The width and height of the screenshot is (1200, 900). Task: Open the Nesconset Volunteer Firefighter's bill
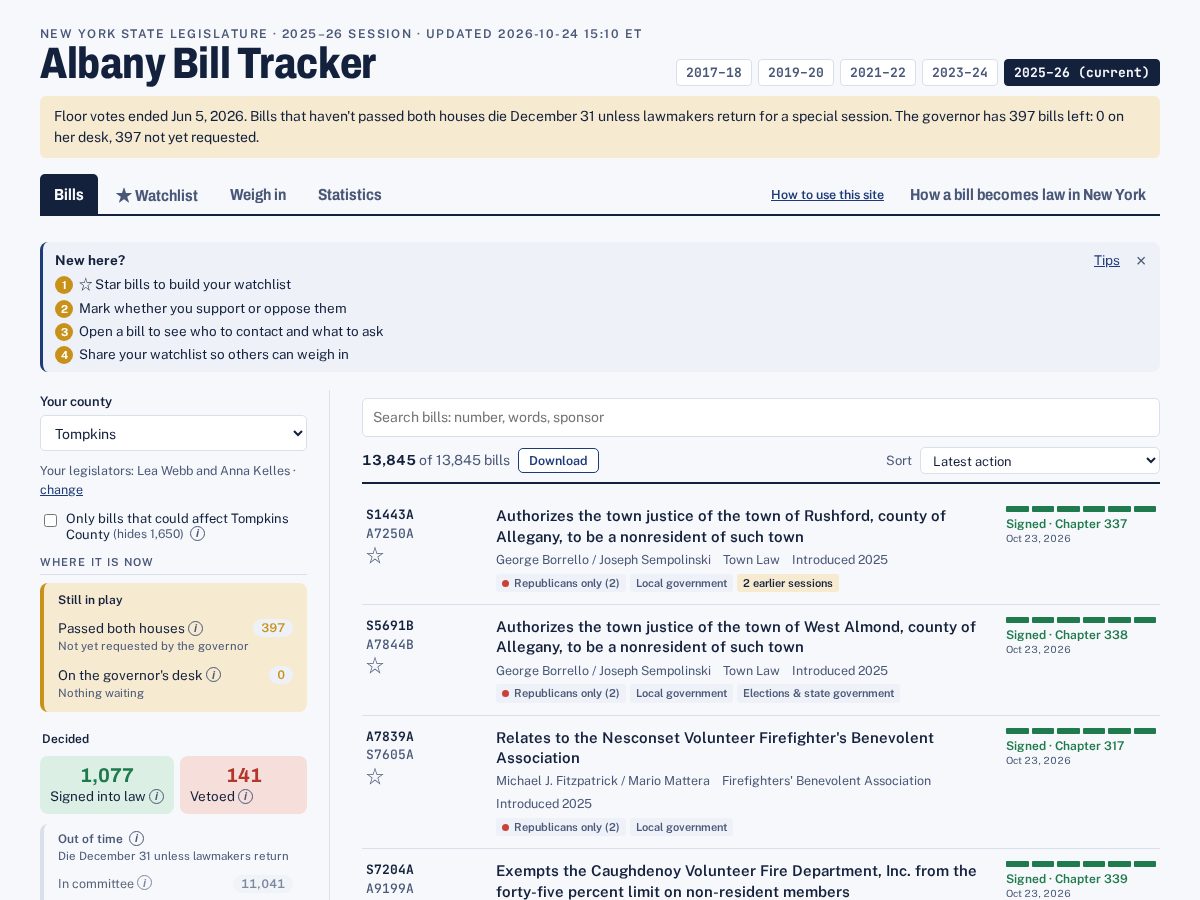point(715,748)
